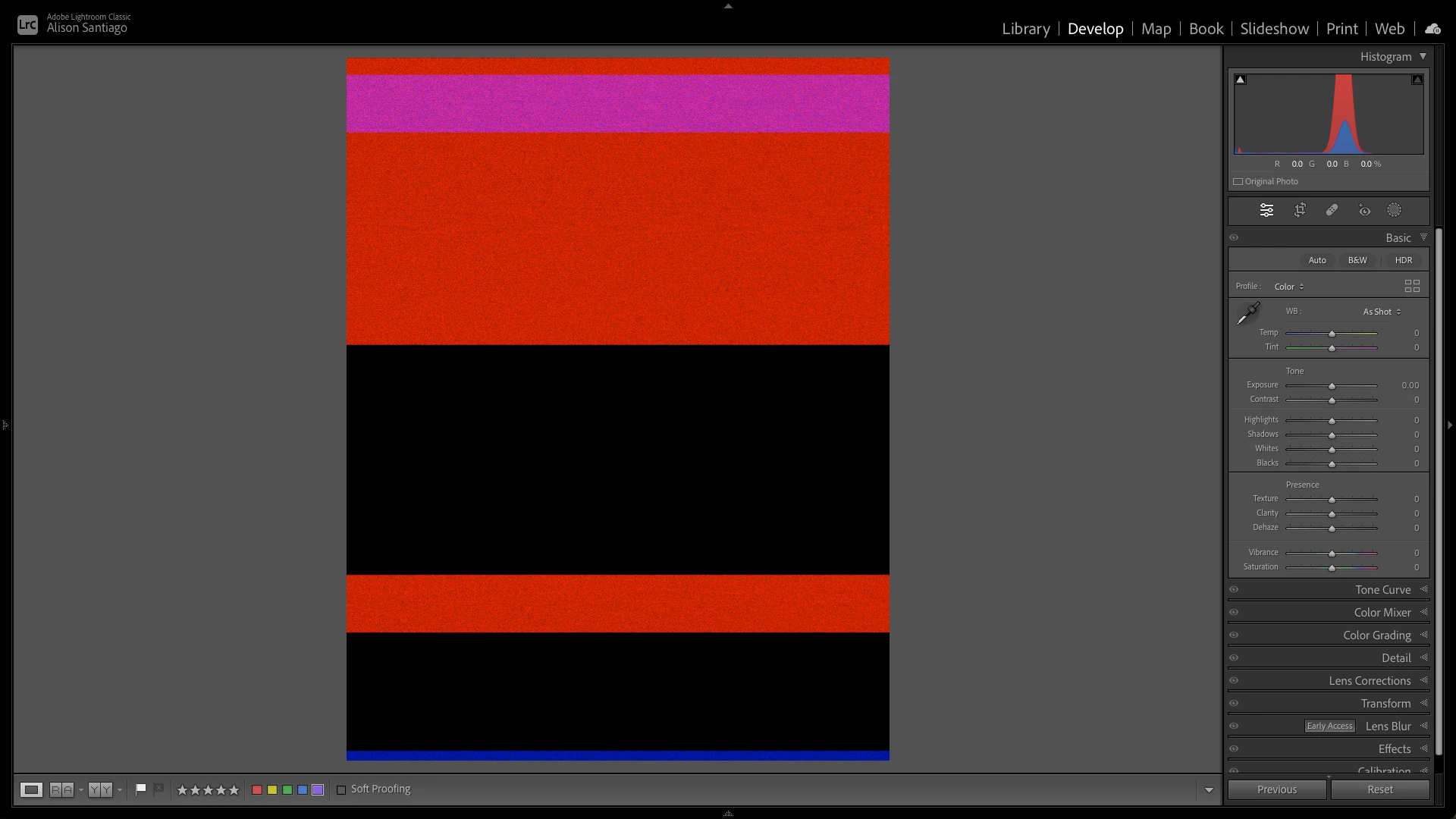
Task: Open the WB As Shot dropdown
Action: tap(1382, 312)
